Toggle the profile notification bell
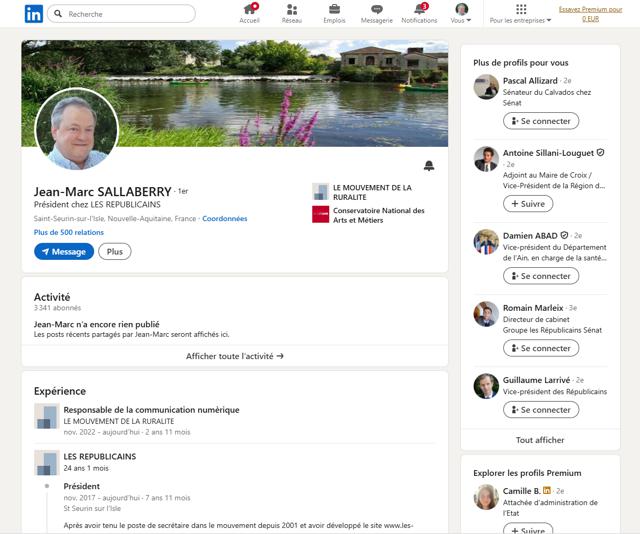The width and height of the screenshot is (640, 534). click(x=429, y=165)
